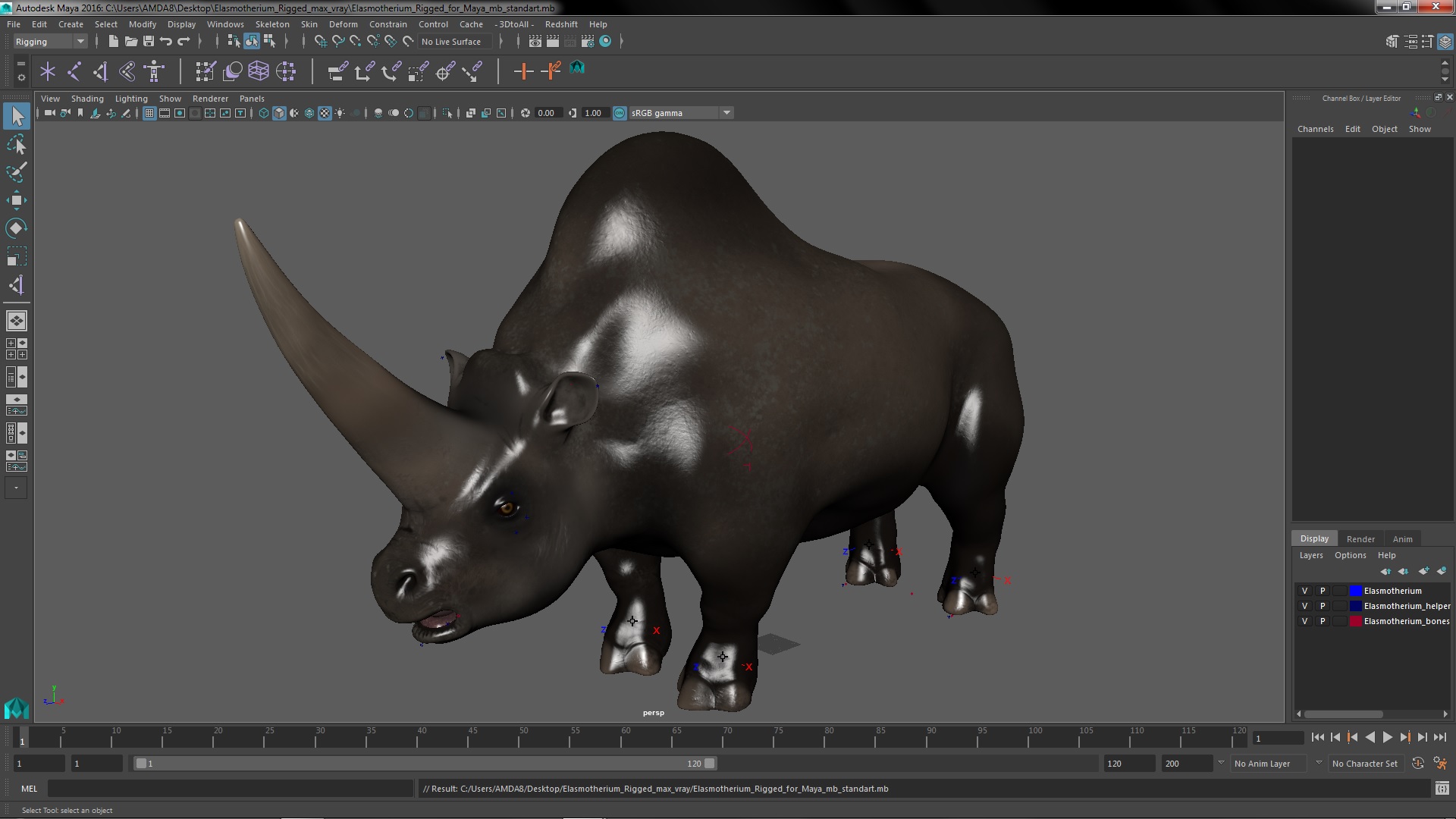Switch to the Anim layer tab

coord(1402,538)
